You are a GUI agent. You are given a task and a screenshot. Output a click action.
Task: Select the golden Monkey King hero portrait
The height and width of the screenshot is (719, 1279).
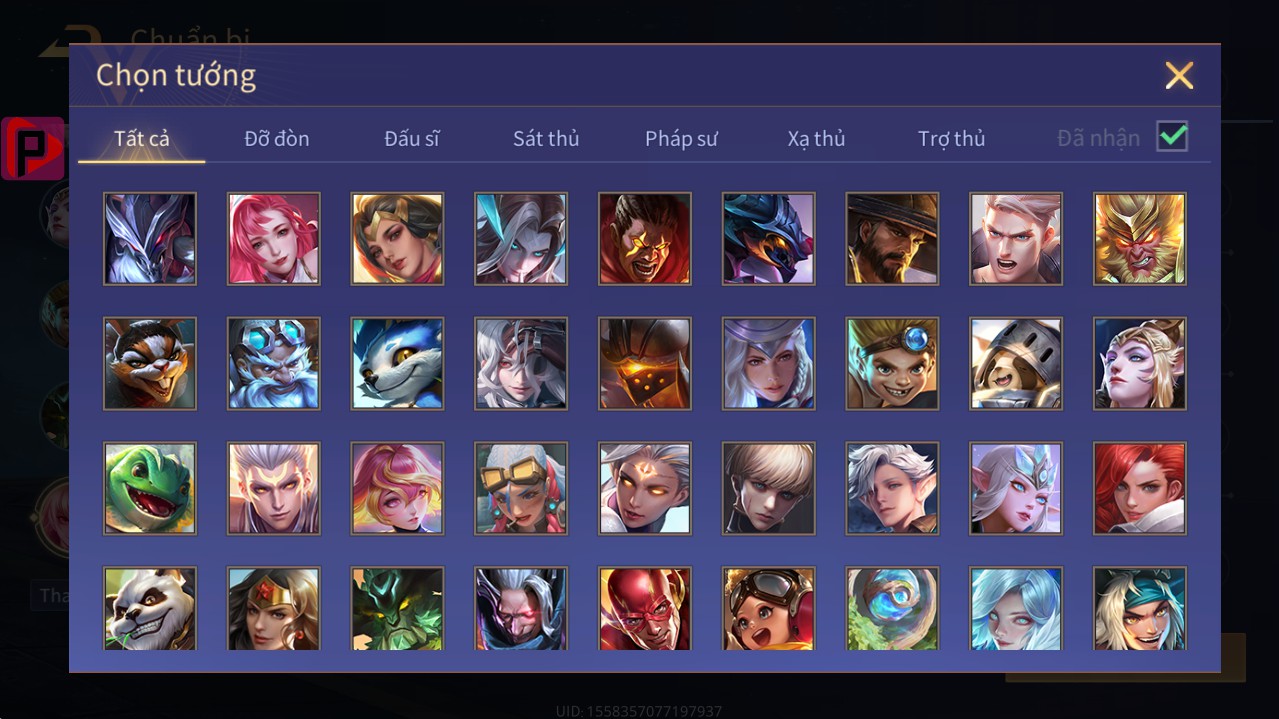pos(1140,239)
